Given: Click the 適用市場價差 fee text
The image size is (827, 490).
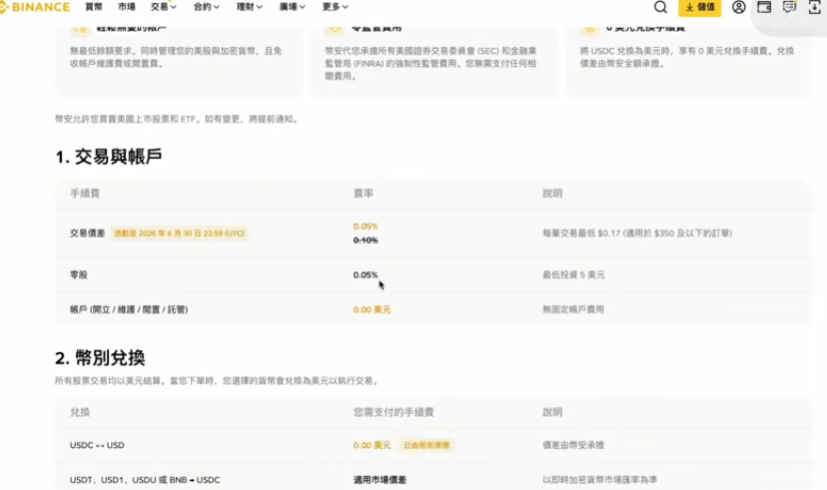Looking at the screenshot, I should point(380,480).
